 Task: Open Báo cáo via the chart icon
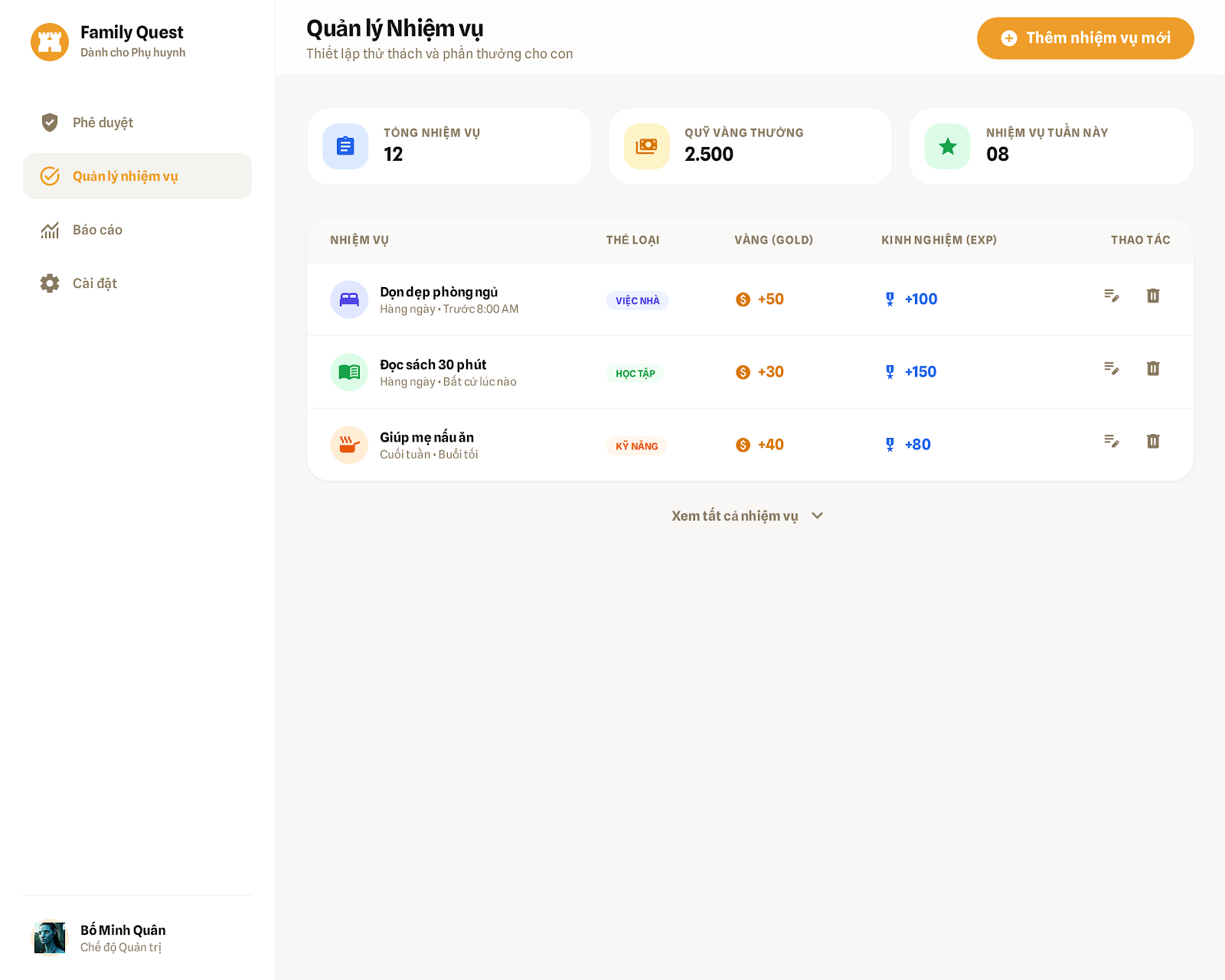[50, 230]
